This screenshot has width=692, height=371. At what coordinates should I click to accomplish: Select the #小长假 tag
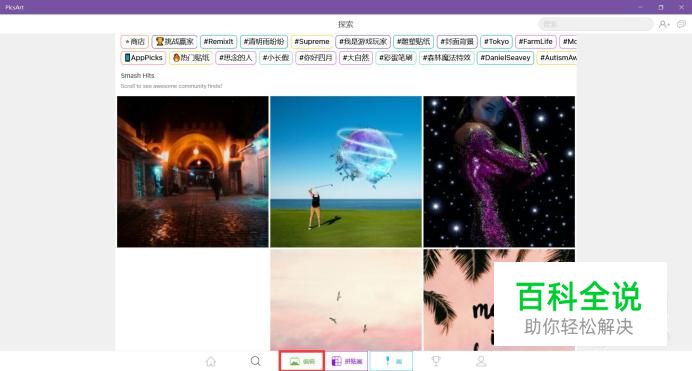276,58
